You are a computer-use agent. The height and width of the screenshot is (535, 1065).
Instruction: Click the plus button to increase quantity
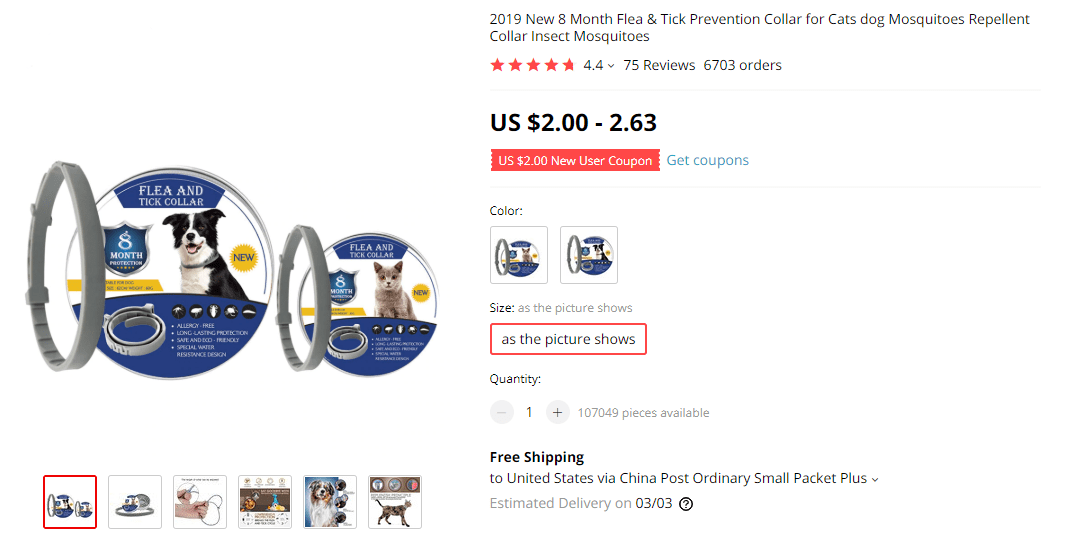pos(558,412)
